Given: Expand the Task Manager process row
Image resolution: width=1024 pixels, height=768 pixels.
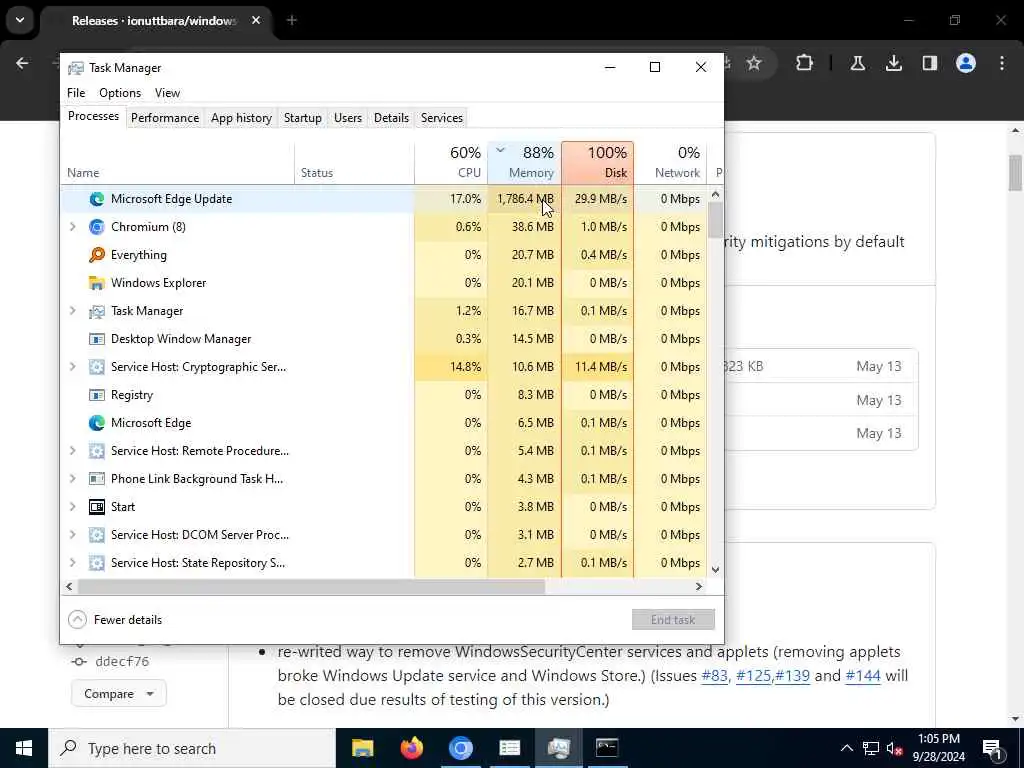Looking at the screenshot, I should (72, 311).
